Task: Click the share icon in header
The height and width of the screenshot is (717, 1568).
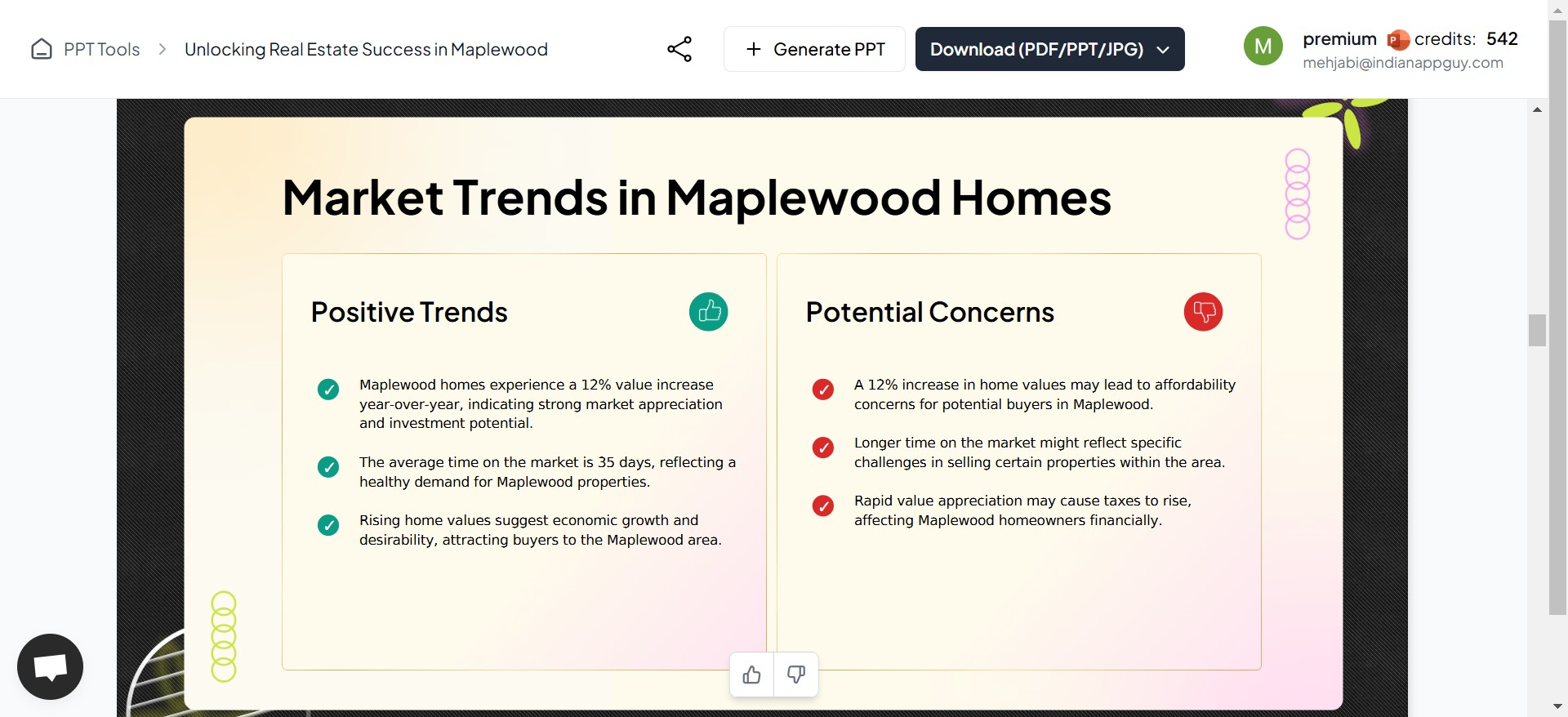Action: pyautogui.click(x=679, y=49)
